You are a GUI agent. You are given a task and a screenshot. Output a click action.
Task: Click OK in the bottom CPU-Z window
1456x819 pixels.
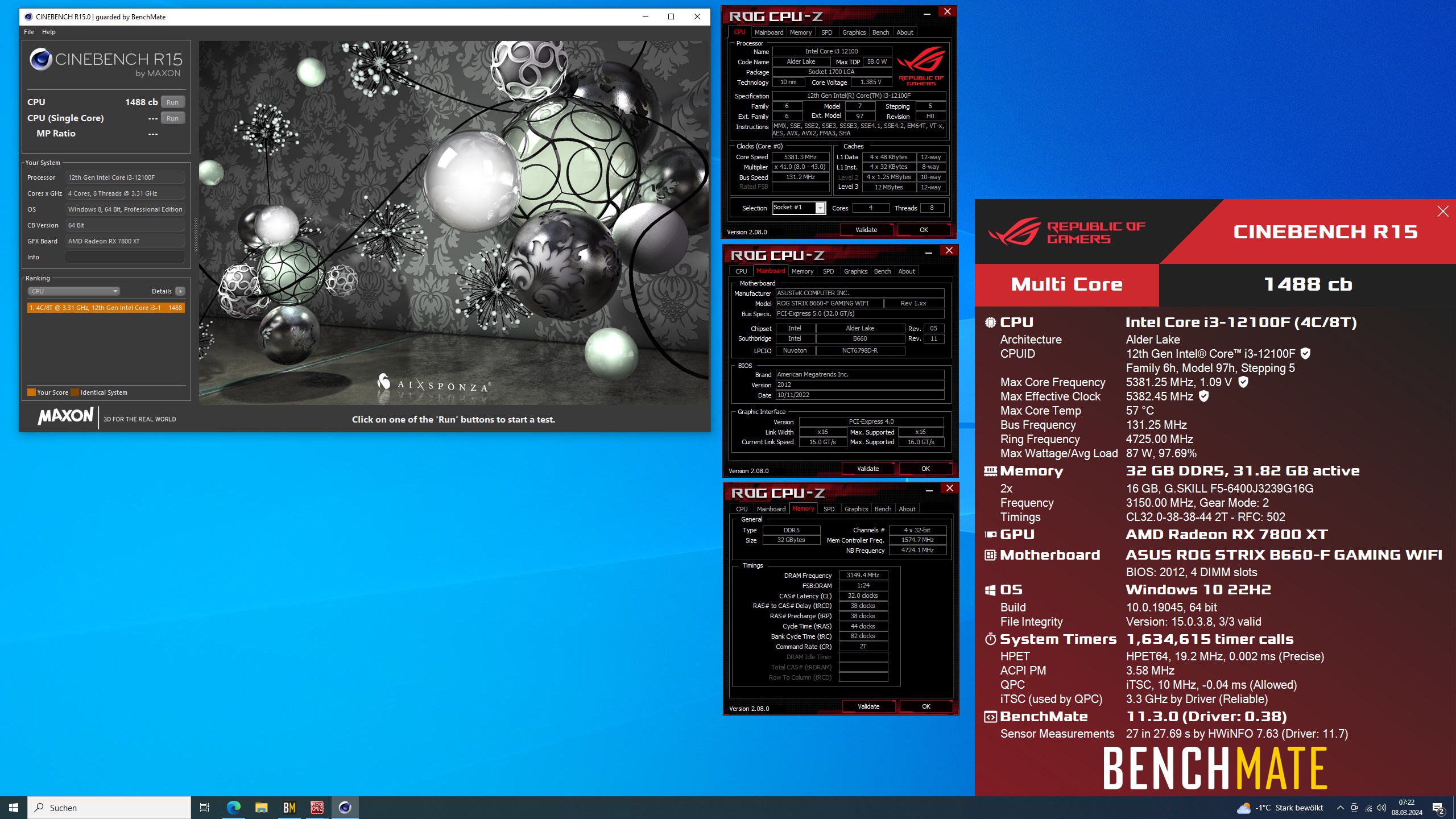pyautogui.click(x=926, y=706)
